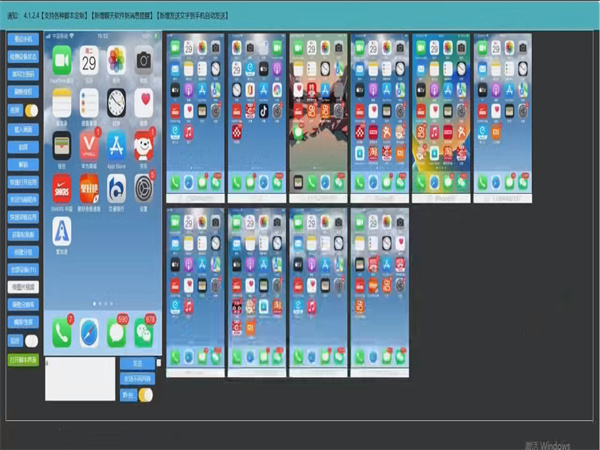The height and width of the screenshot is (450, 600).
Task: Open WeChat in the main phone dock
Action: click(x=146, y=332)
